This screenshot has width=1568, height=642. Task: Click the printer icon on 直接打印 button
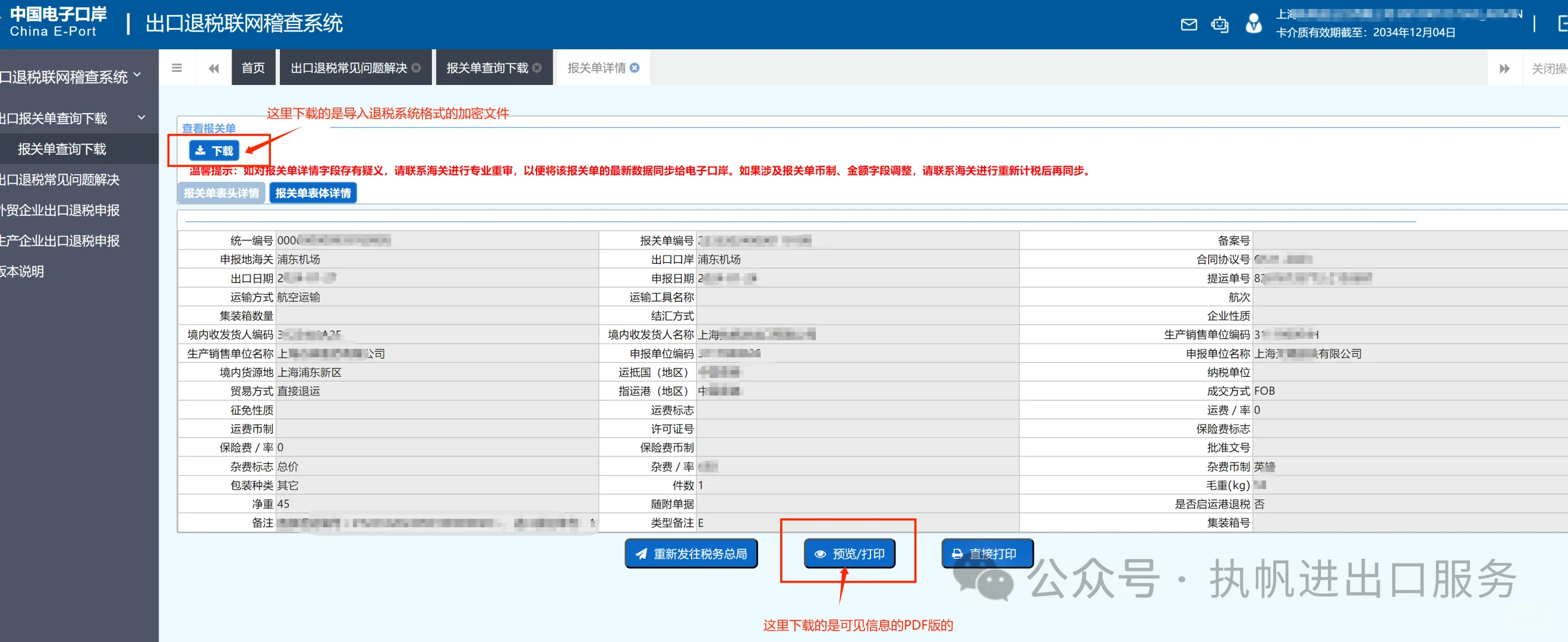[x=957, y=553]
